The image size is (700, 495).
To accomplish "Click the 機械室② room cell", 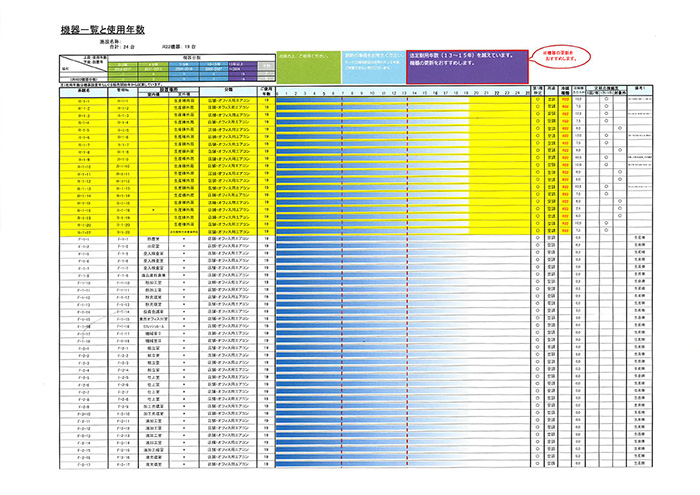I will [154, 341].
